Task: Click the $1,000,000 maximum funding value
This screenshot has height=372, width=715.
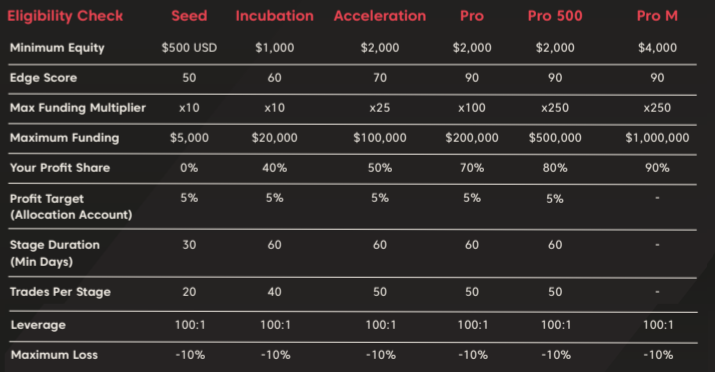Action: (657, 138)
